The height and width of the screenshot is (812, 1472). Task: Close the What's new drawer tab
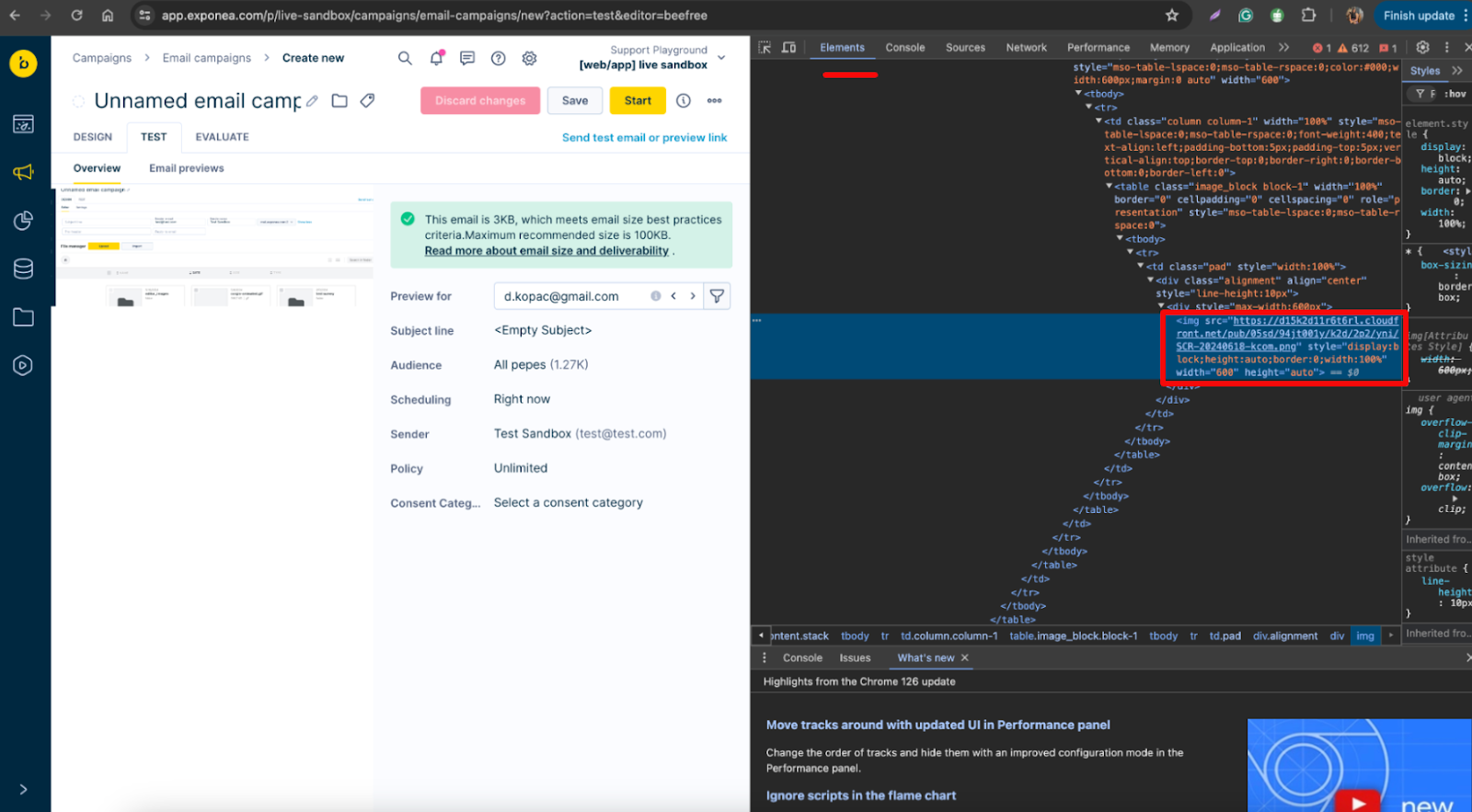pos(964,658)
